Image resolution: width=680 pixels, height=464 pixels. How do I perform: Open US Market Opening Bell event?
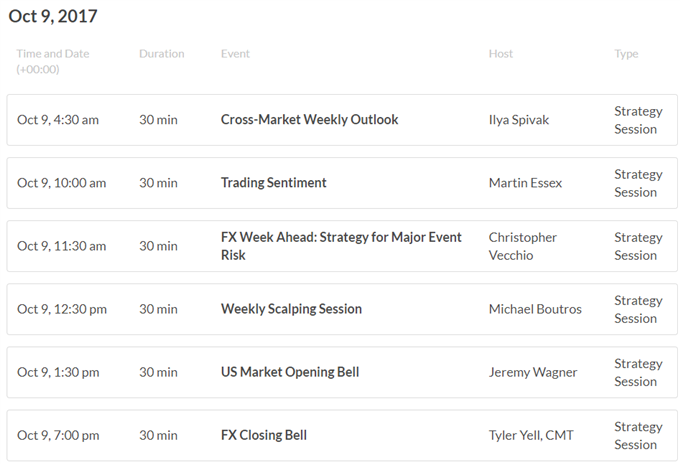(290, 372)
